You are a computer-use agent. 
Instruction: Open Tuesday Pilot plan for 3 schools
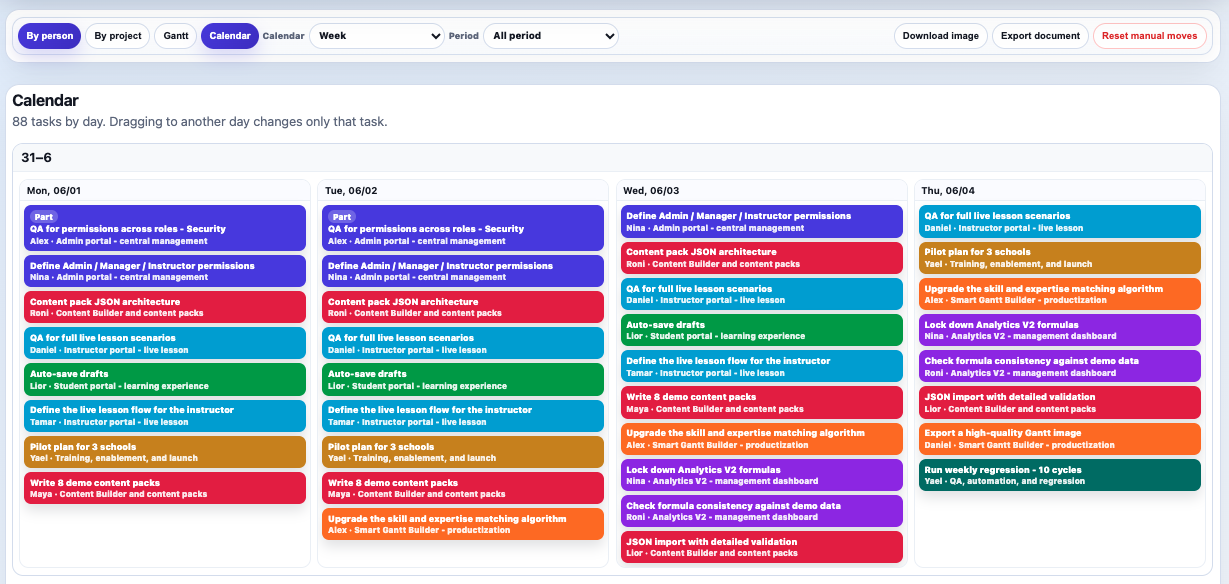463,452
